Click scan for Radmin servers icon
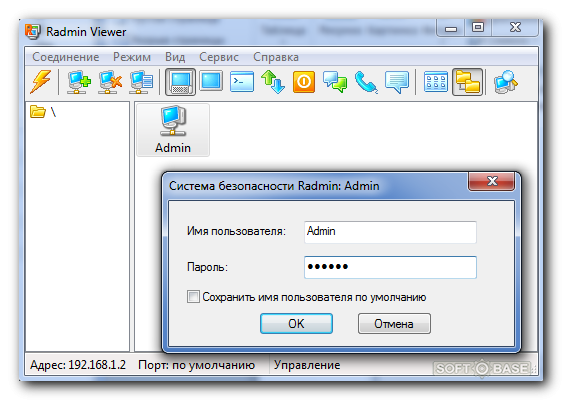 pyautogui.click(x=505, y=82)
